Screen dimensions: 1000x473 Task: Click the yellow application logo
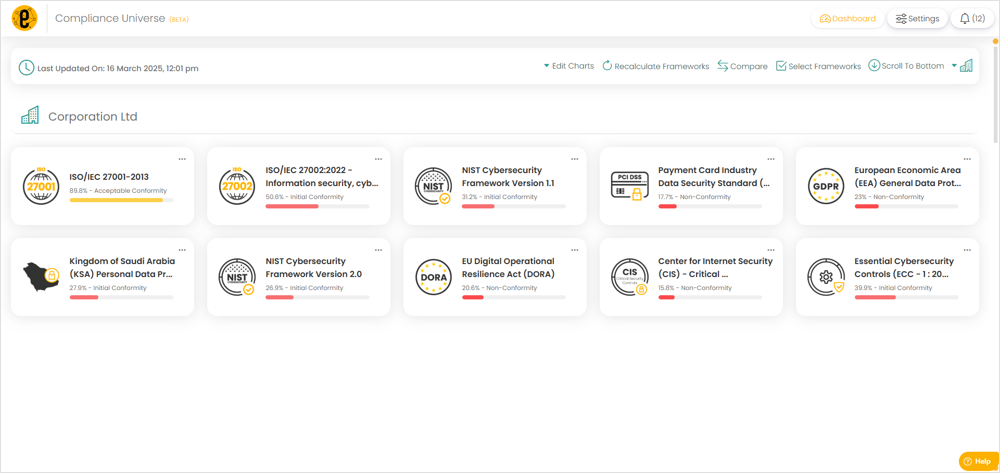24,18
